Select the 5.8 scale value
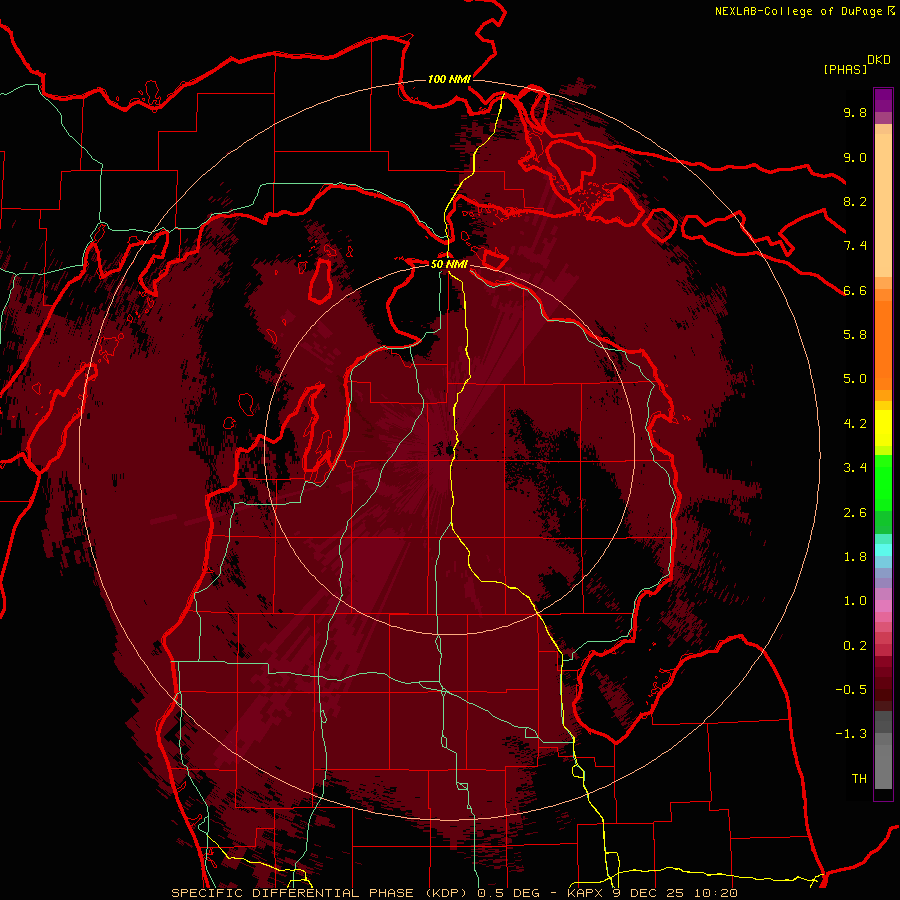Image resolution: width=900 pixels, height=900 pixels. point(855,335)
